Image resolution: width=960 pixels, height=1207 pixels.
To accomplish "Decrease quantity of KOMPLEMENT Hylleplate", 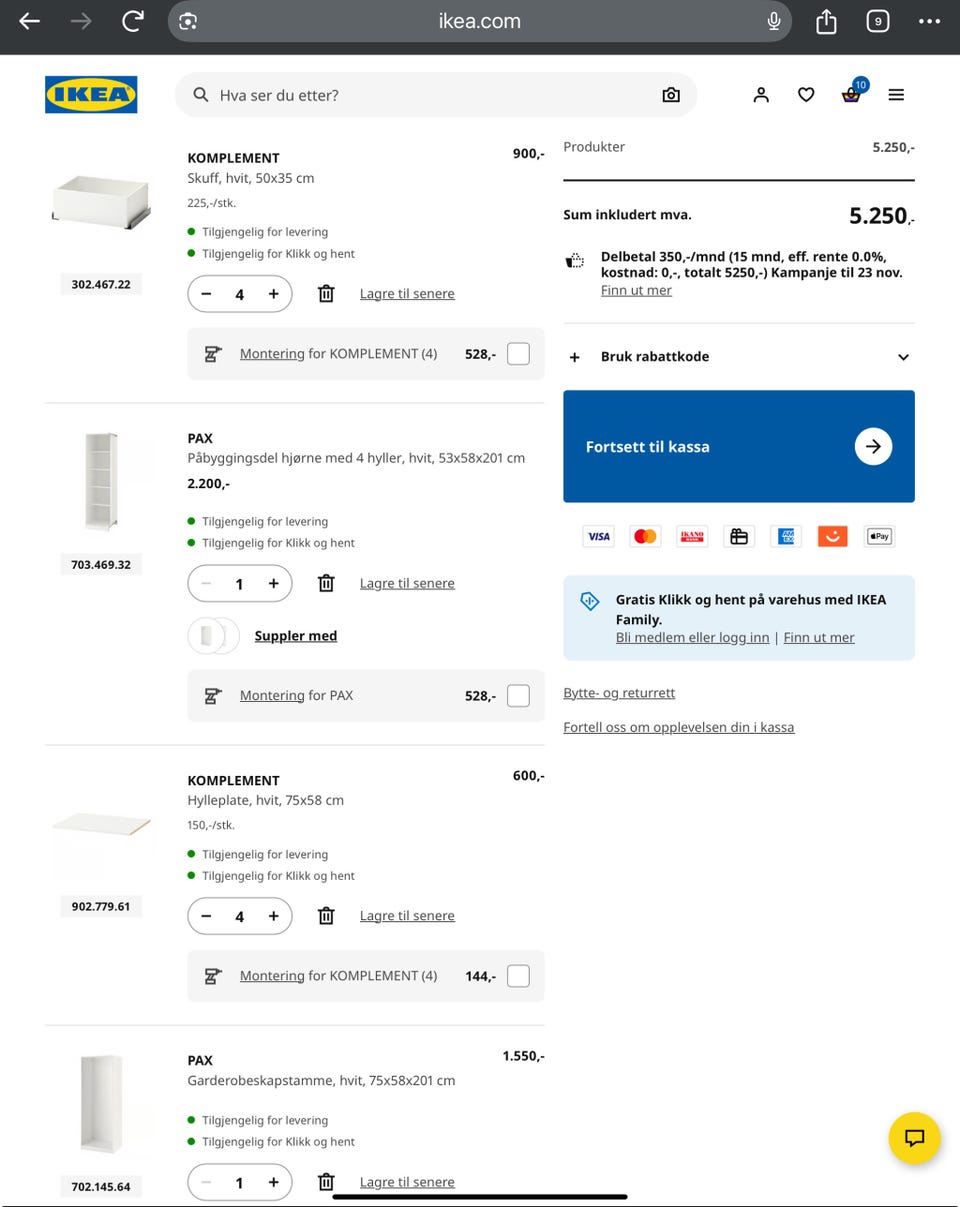I will pos(206,916).
